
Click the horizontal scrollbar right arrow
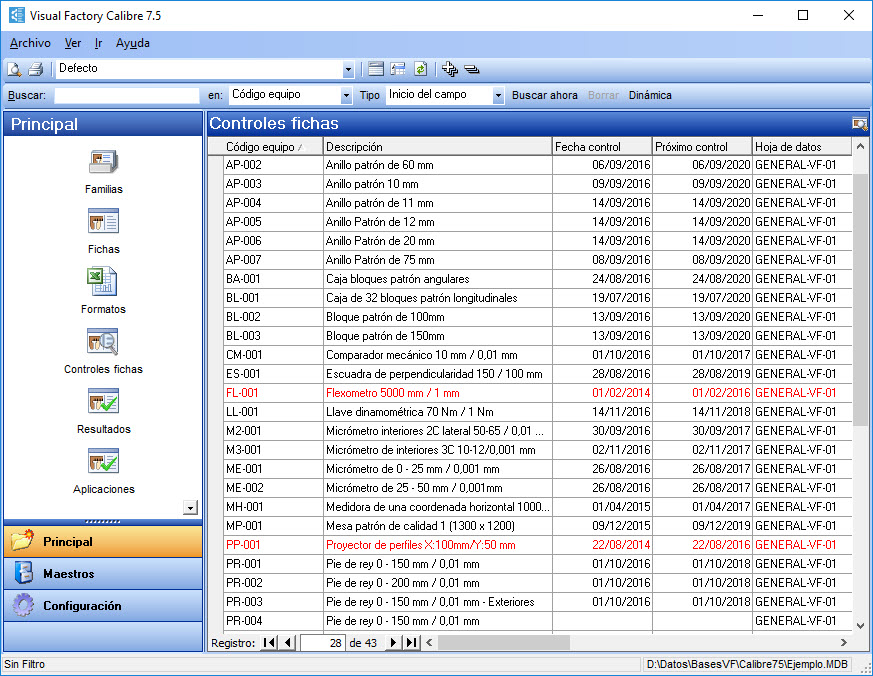tap(843, 643)
